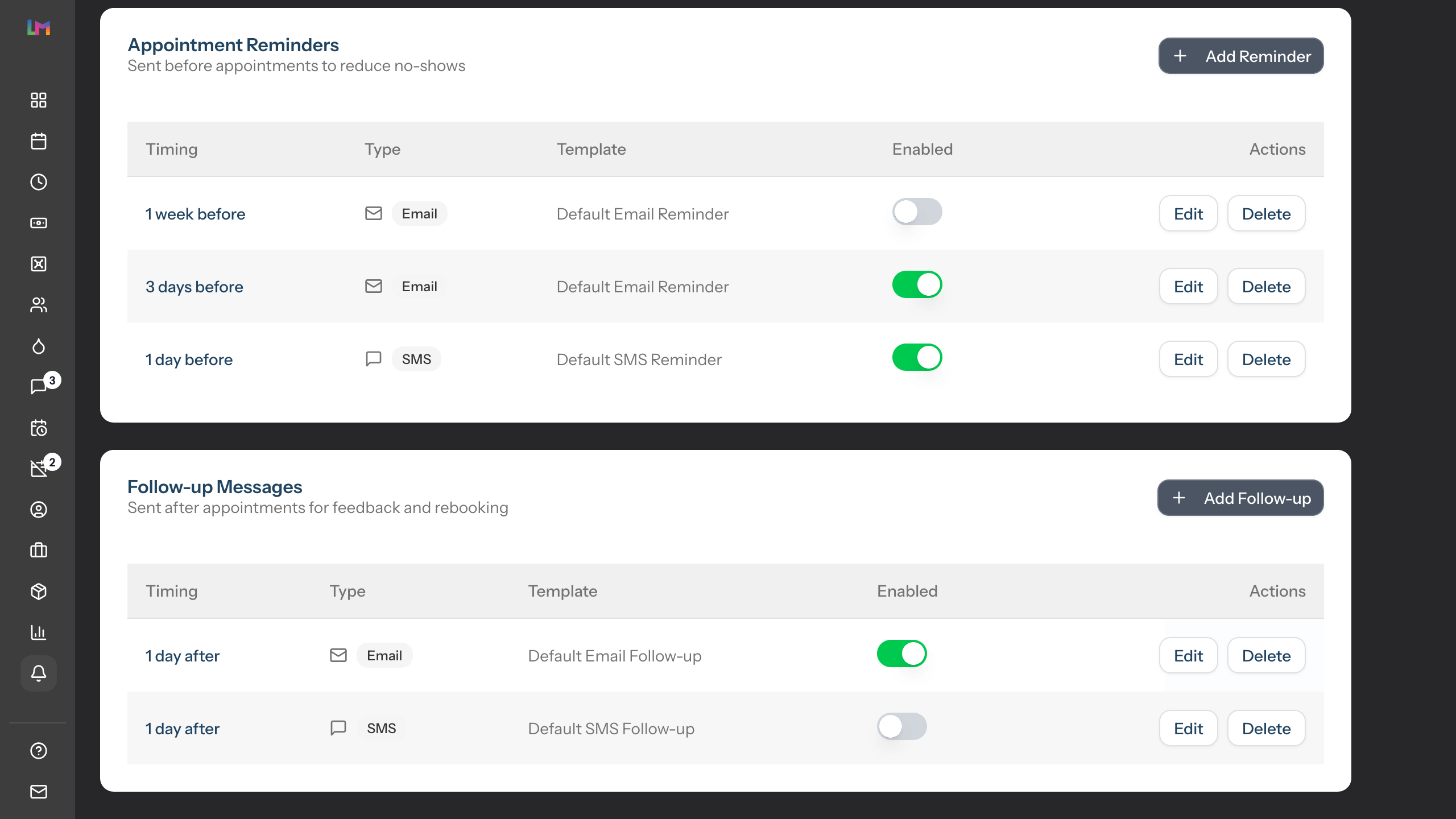This screenshot has width=1456, height=819.
Task: Turn off the 1 day before SMS toggle
Action: pos(917,358)
